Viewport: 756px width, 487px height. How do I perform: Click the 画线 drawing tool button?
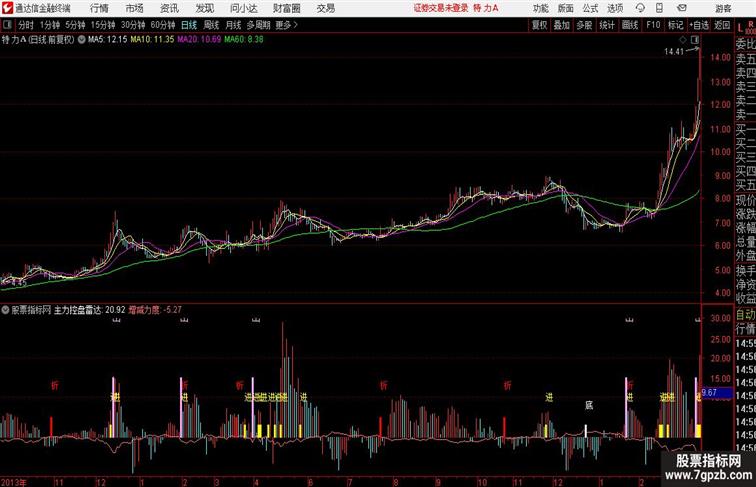coord(630,25)
